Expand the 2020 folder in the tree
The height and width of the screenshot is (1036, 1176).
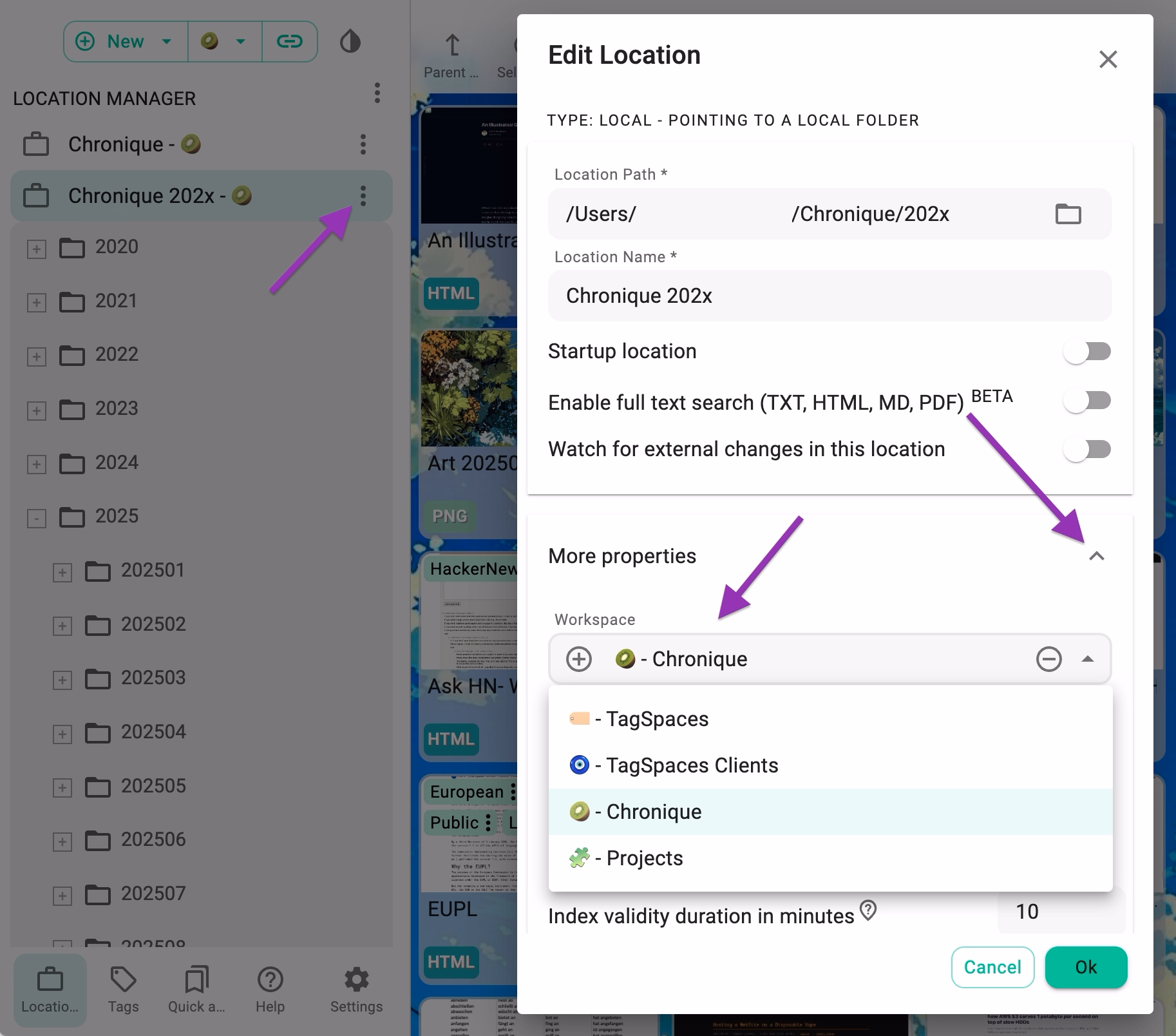coord(37,248)
